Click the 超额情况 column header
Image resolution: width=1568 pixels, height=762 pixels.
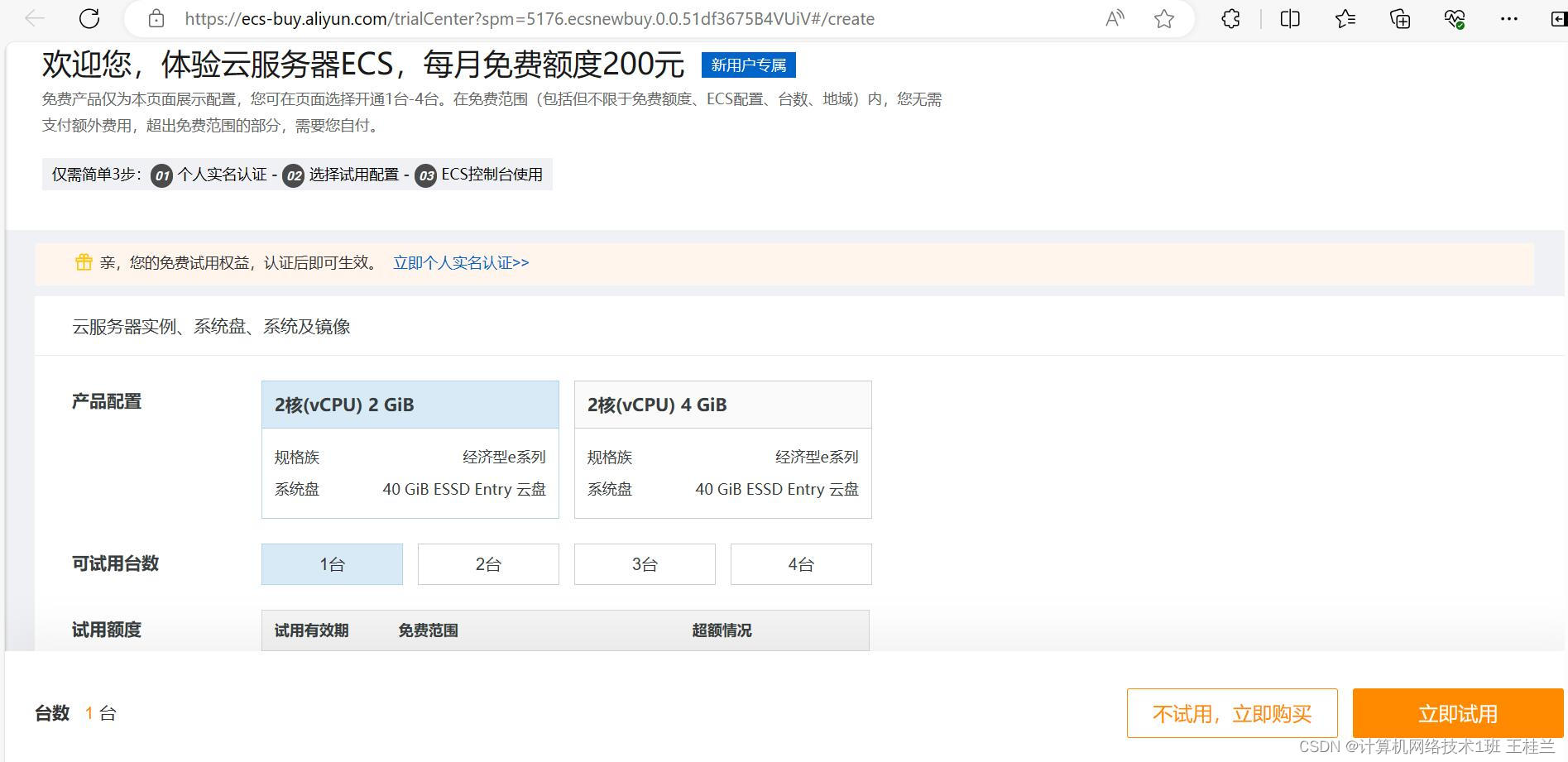pos(722,630)
